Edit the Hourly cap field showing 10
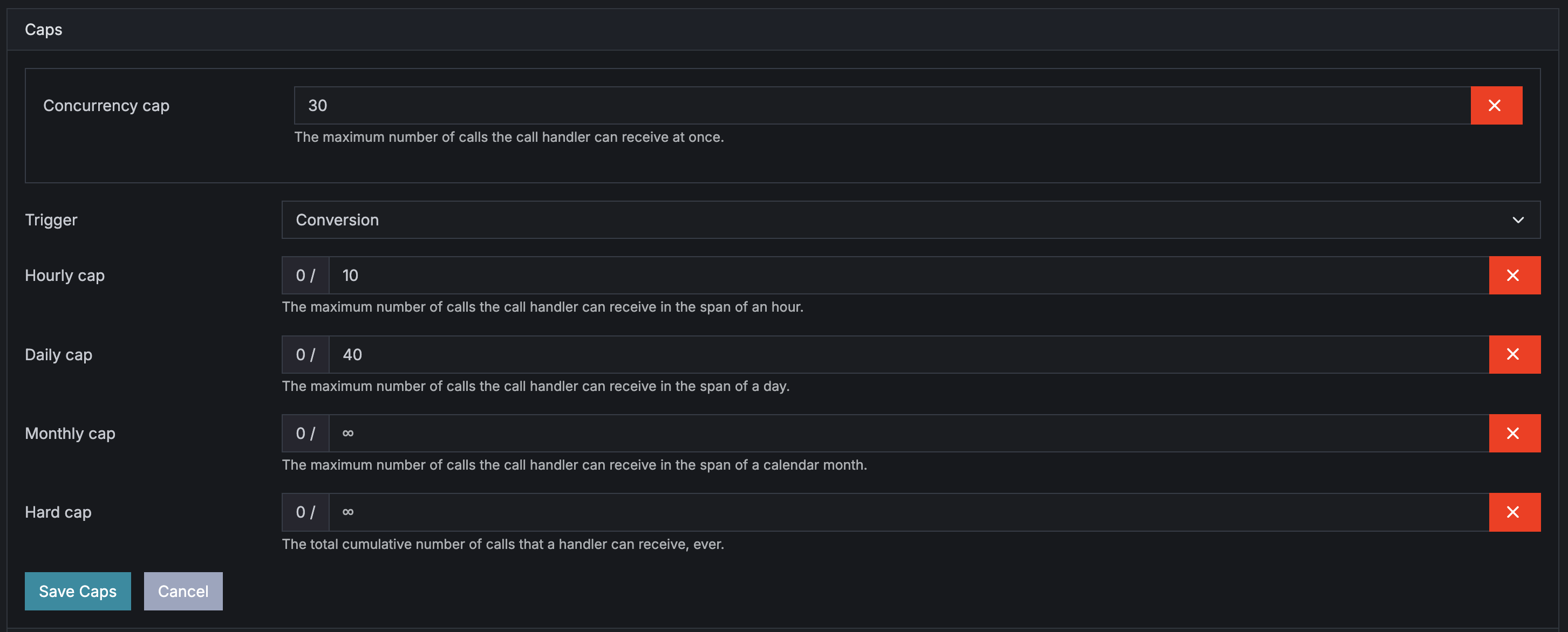1568x632 pixels. coord(909,275)
